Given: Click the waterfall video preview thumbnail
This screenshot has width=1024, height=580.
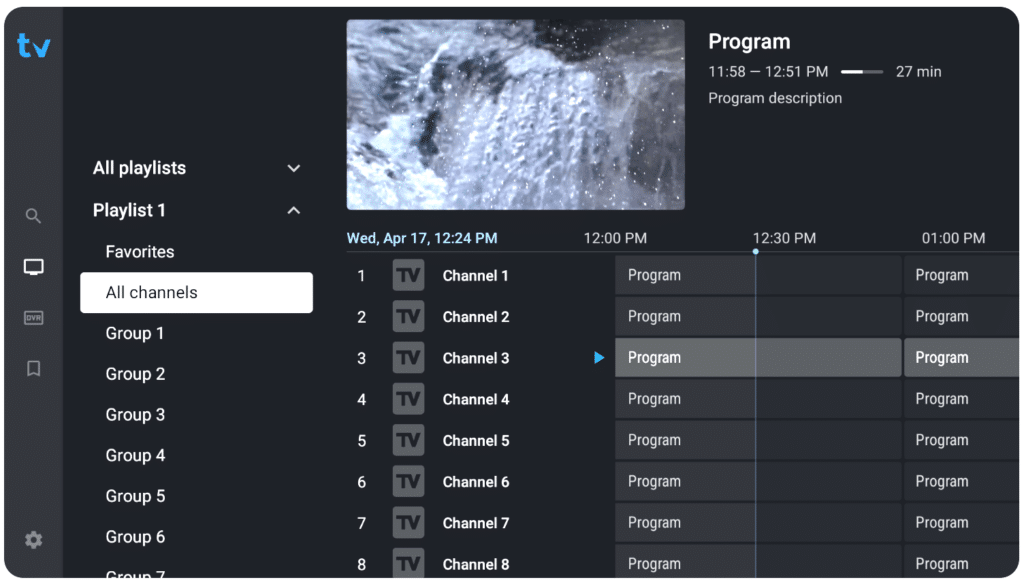Looking at the screenshot, I should [515, 114].
